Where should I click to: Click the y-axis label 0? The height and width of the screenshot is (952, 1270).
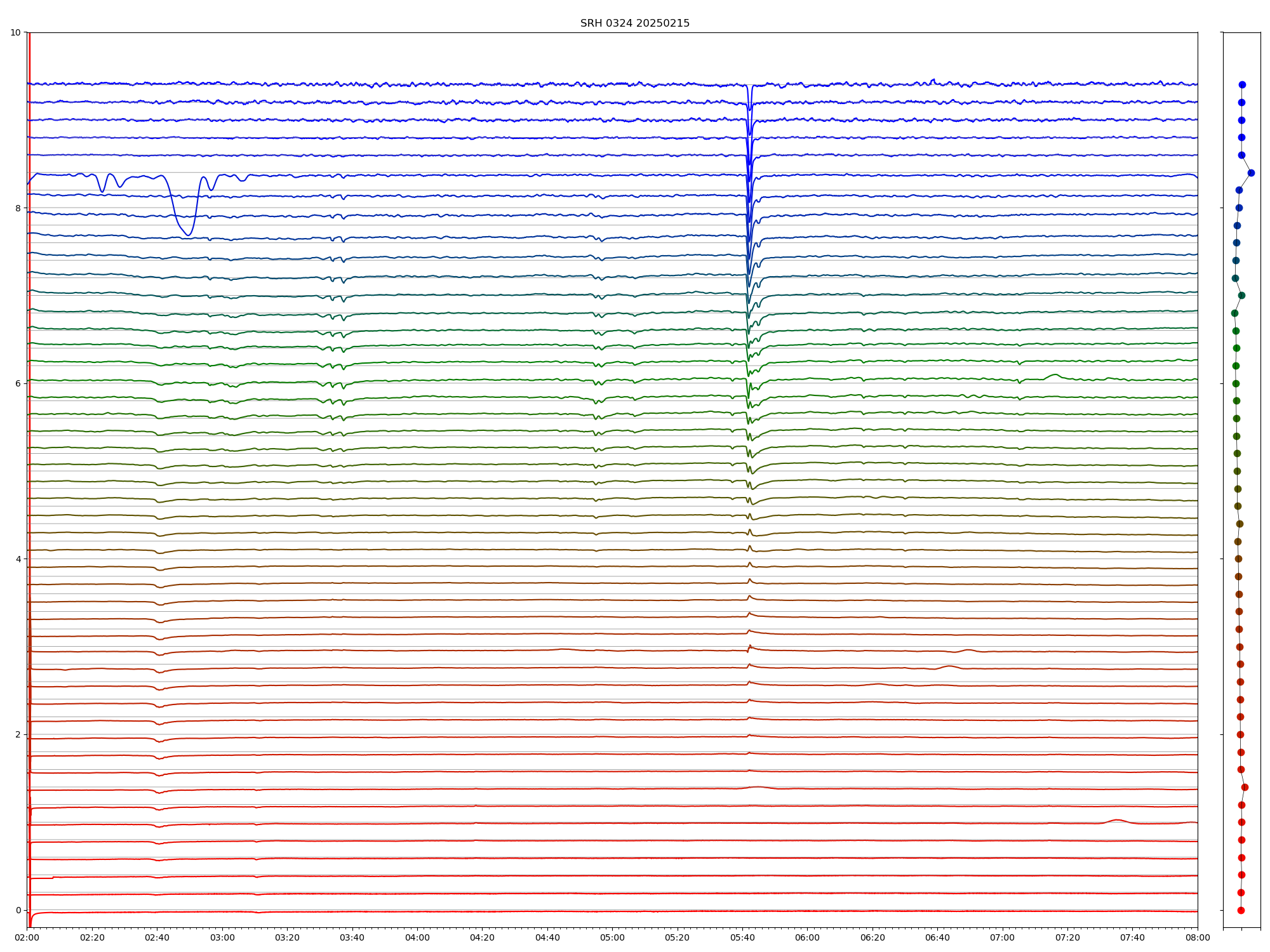[x=18, y=910]
